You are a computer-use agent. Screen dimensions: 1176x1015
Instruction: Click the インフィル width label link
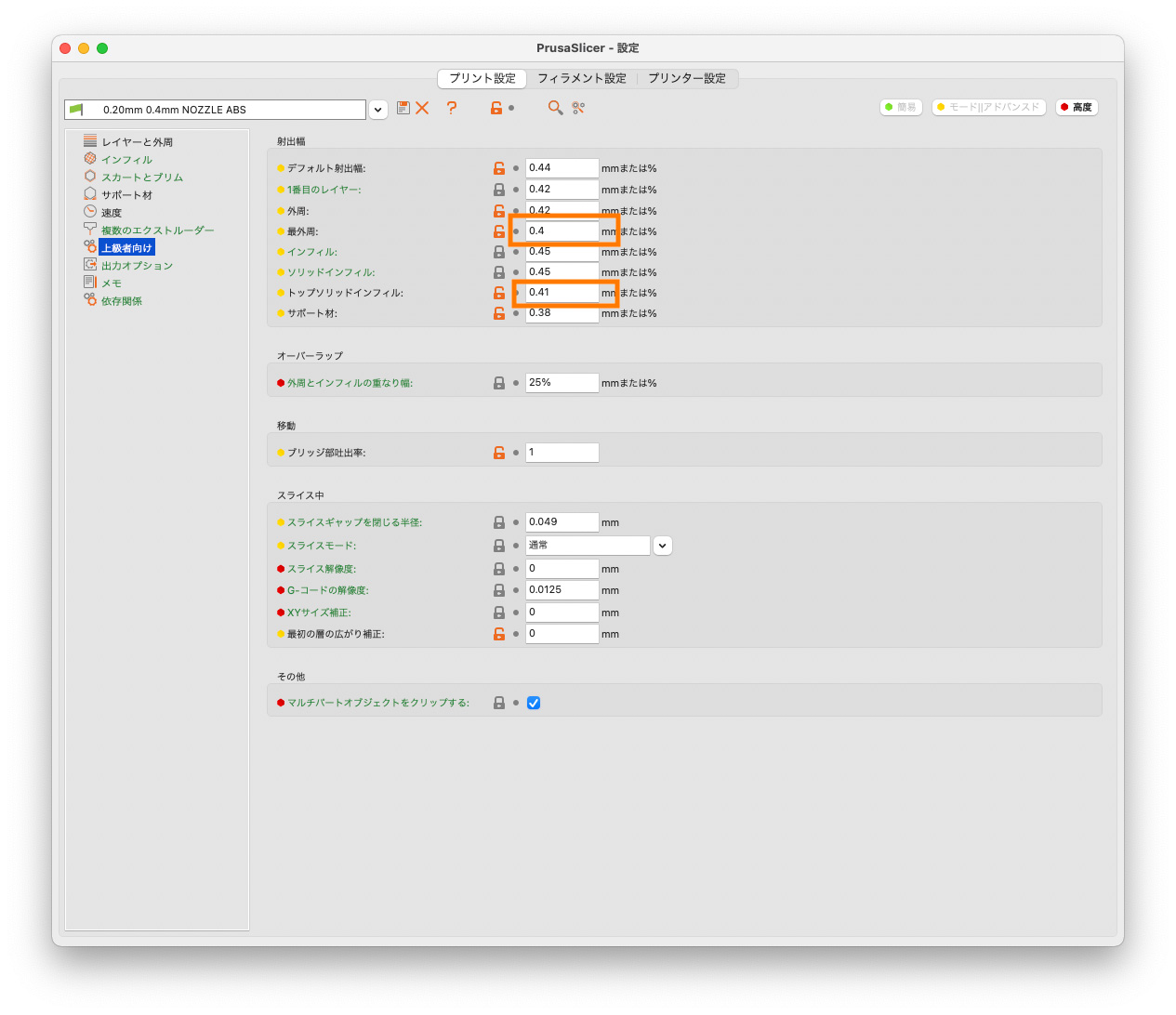(x=312, y=252)
